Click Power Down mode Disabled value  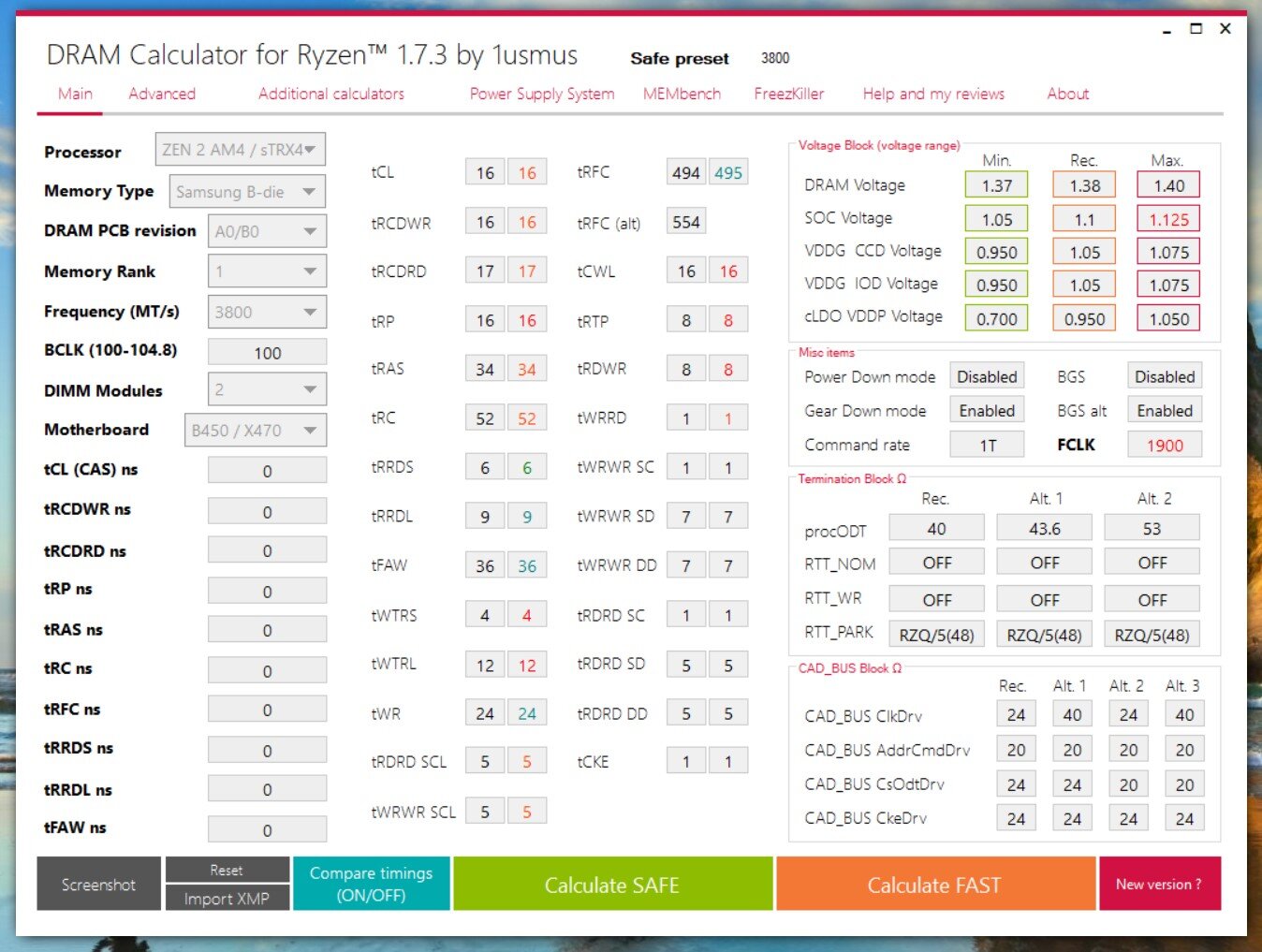coord(987,376)
